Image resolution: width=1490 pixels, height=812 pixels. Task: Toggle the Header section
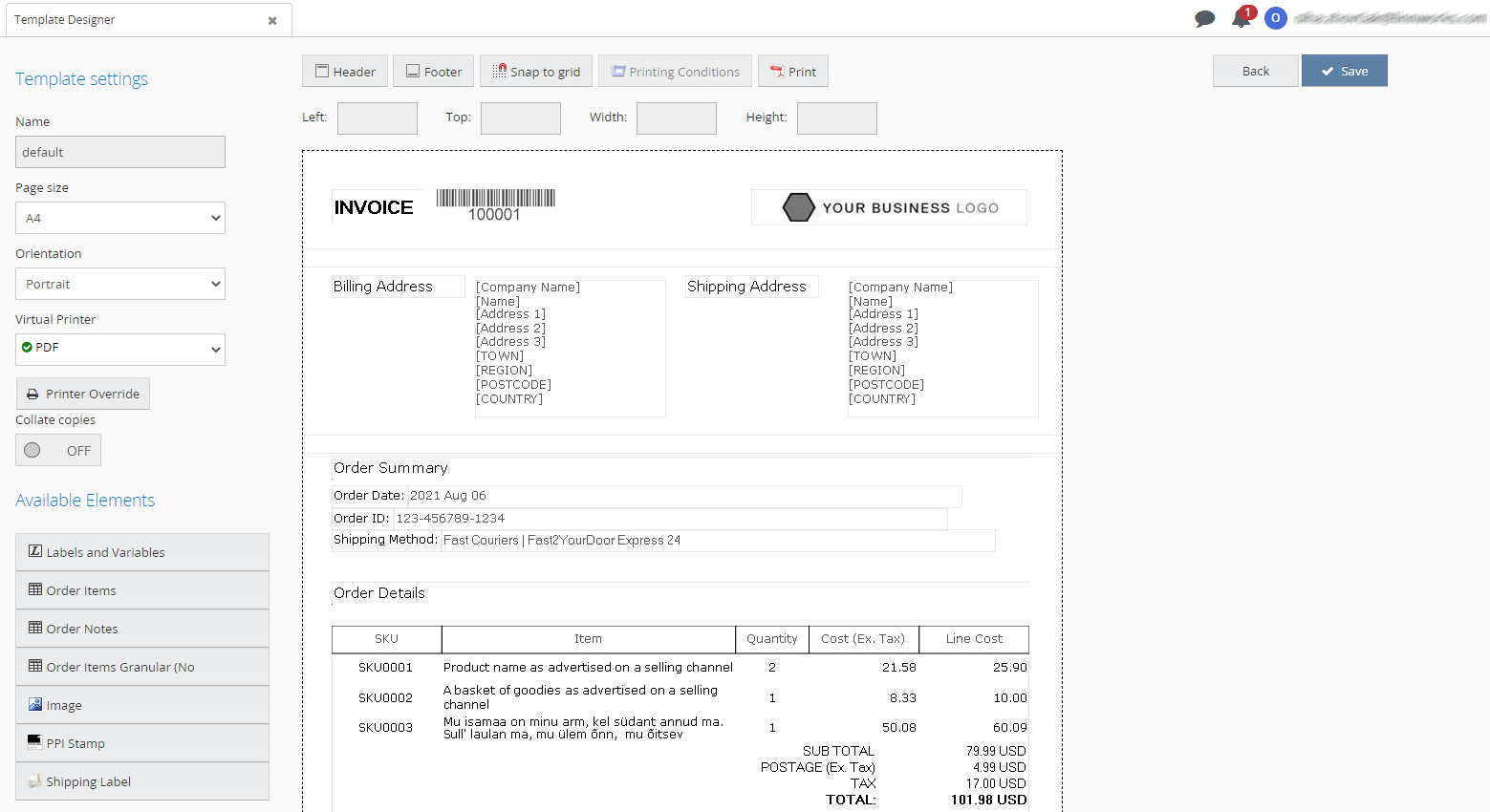(345, 72)
